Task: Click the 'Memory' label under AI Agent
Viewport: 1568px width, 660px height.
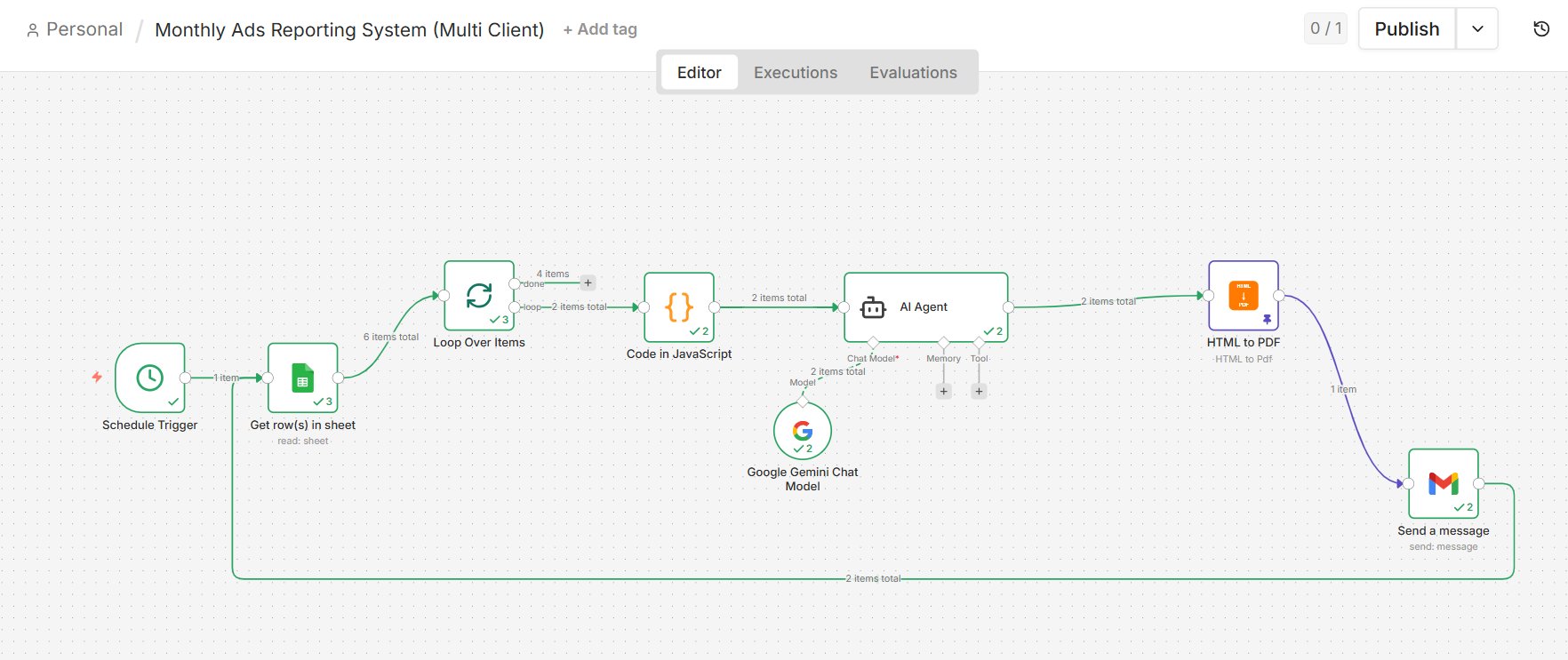Action: click(944, 359)
